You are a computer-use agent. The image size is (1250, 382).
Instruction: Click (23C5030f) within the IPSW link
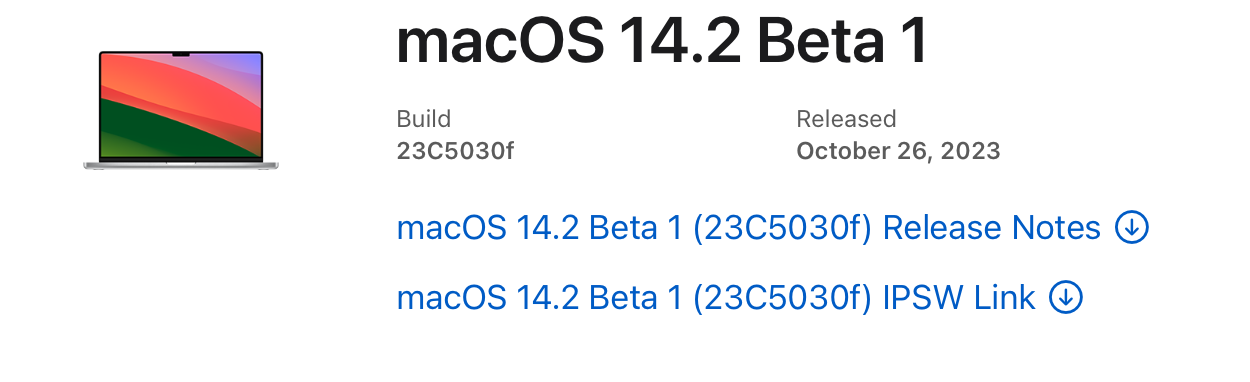tap(783, 297)
